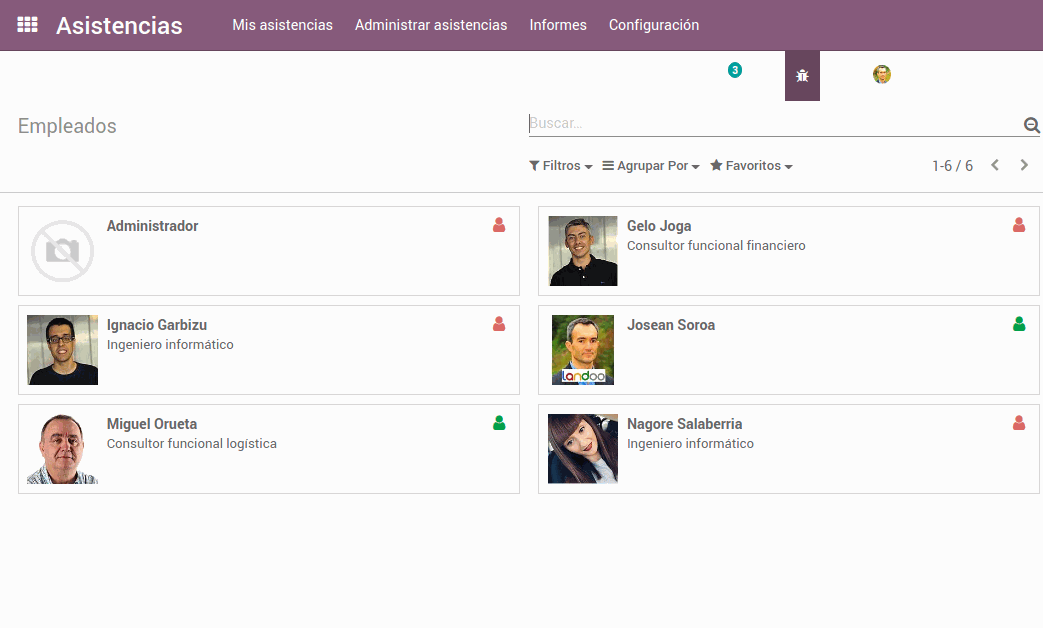
Task: Open Mis asistencias menu
Action: (x=283, y=25)
